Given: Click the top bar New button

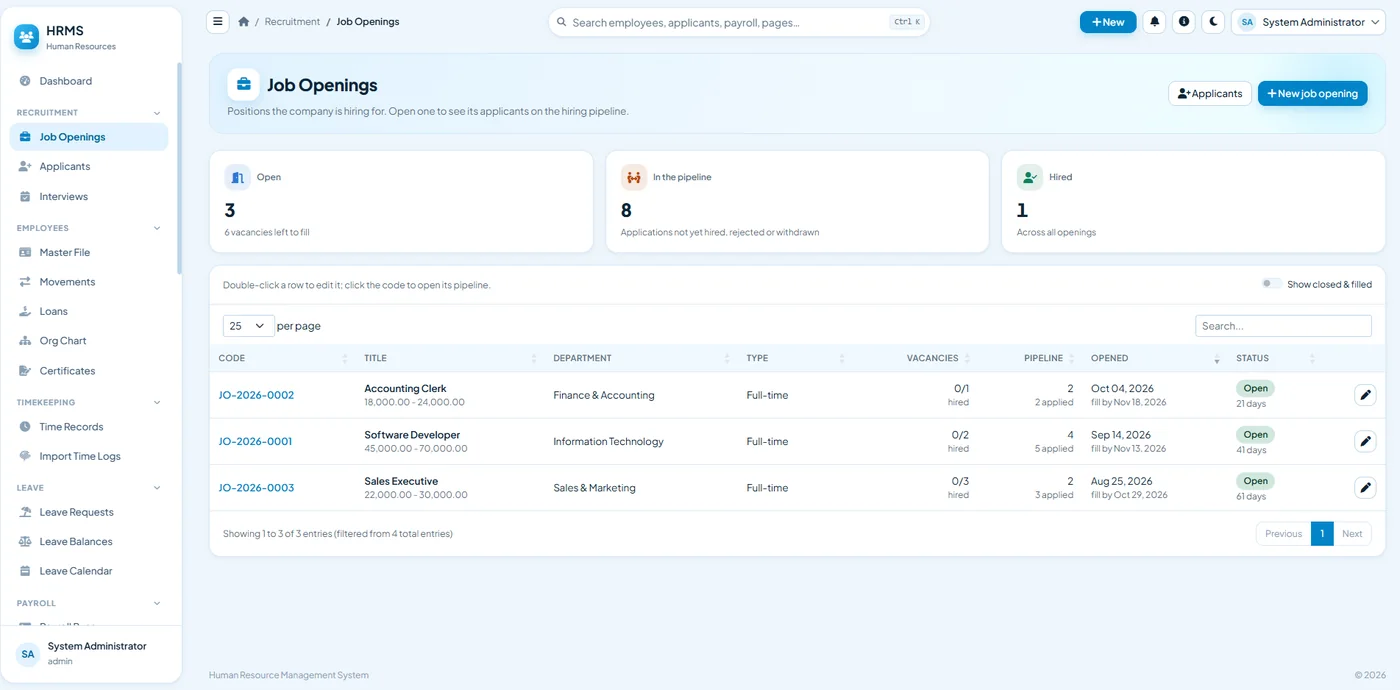Looking at the screenshot, I should tap(1108, 22).
